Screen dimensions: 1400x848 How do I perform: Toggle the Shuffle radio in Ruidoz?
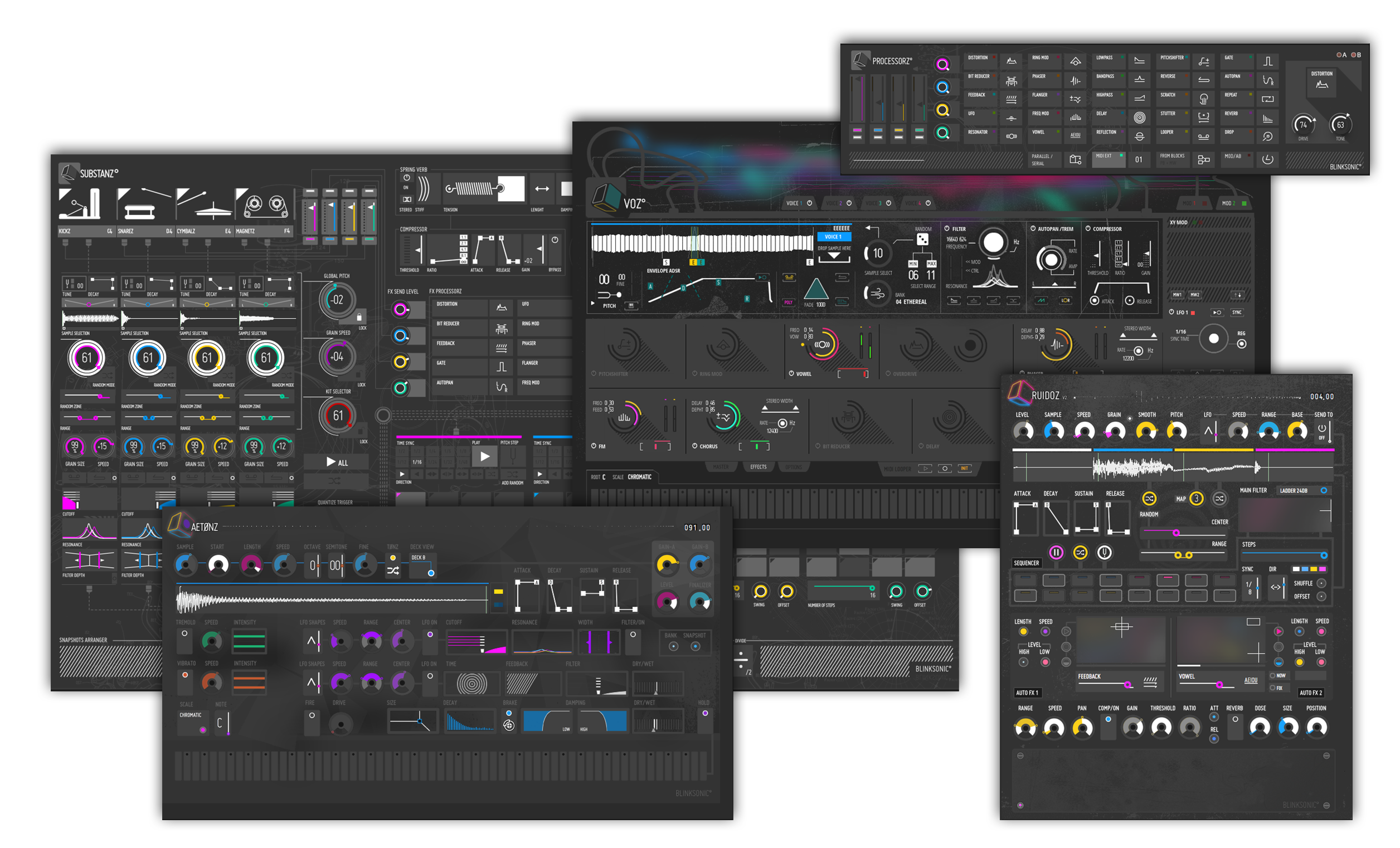(1321, 583)
